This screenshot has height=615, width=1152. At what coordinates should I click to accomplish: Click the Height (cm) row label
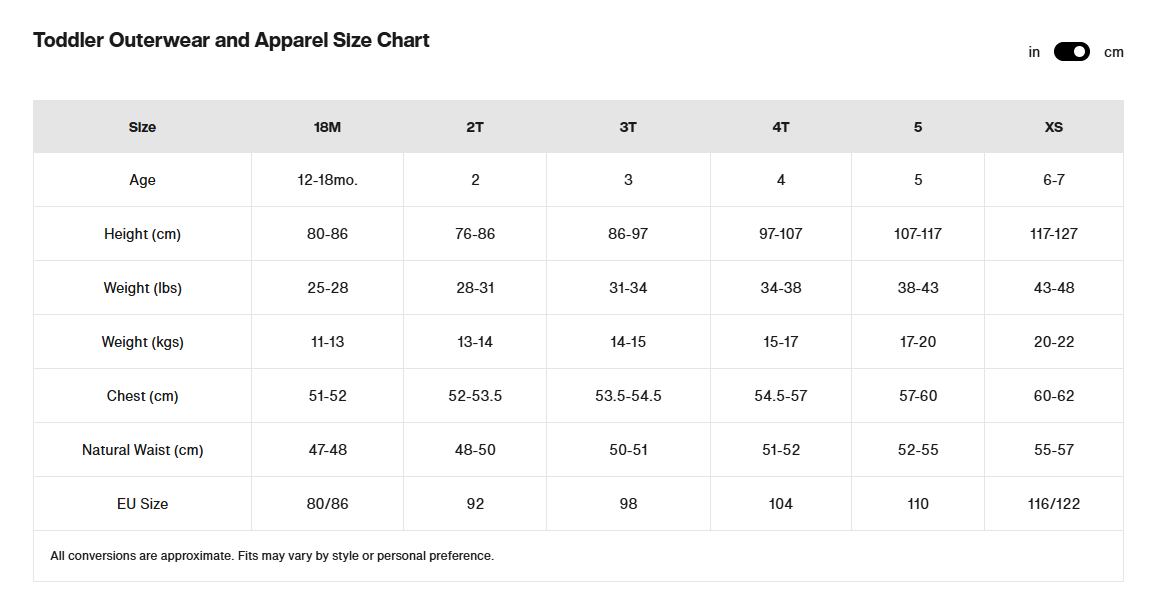pyautogui.click(x=142, y=234)
